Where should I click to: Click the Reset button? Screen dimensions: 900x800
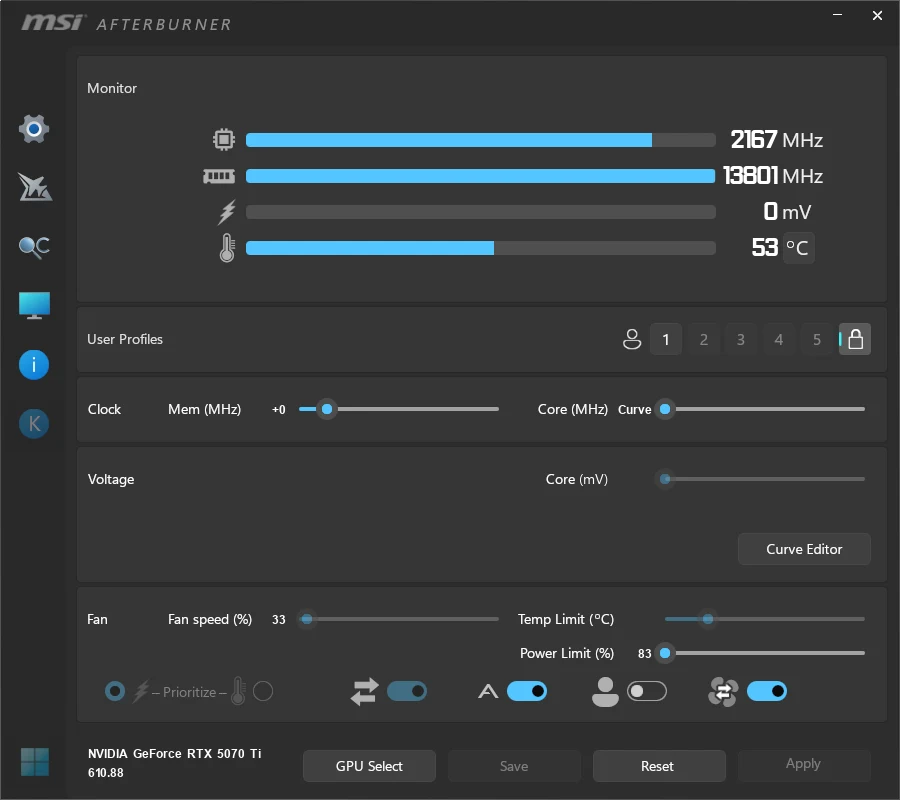pyautogui.click(x=657, y=766)
